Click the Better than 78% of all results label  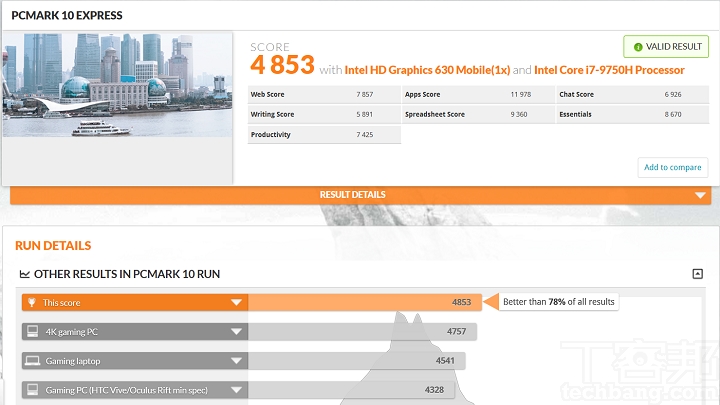click(558, 302)
